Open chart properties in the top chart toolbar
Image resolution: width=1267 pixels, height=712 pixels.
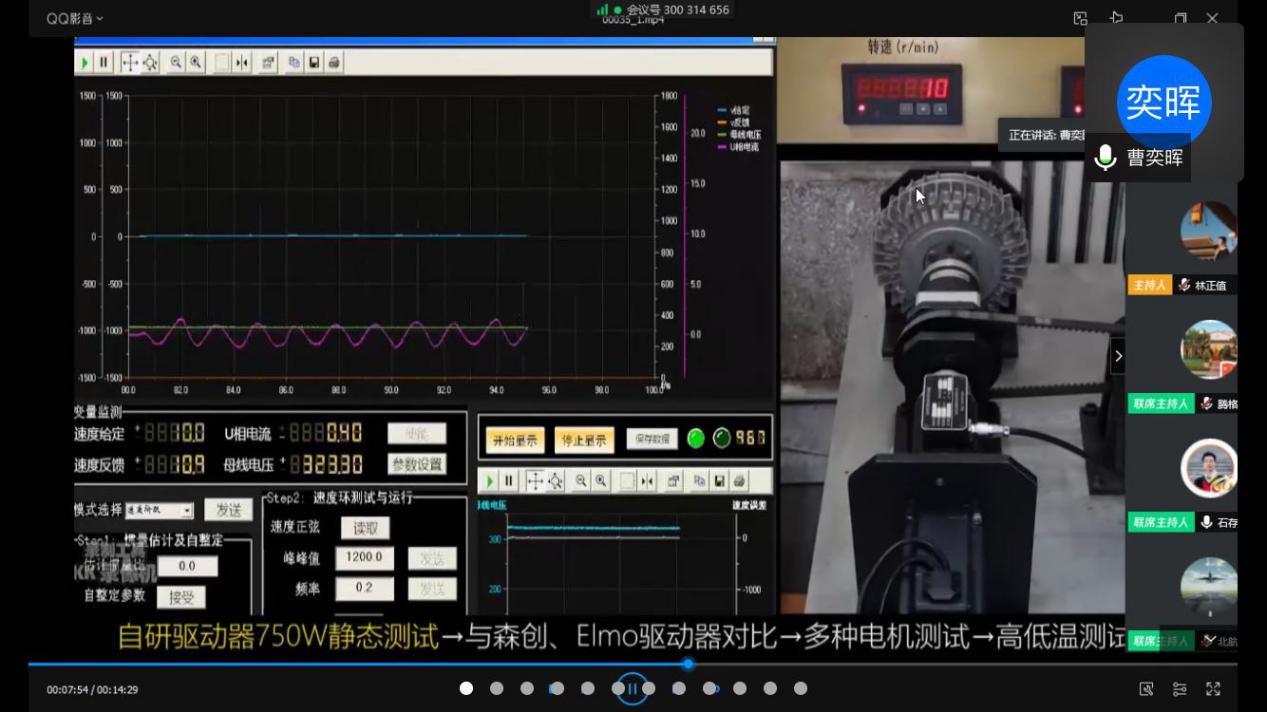[268, 62]
